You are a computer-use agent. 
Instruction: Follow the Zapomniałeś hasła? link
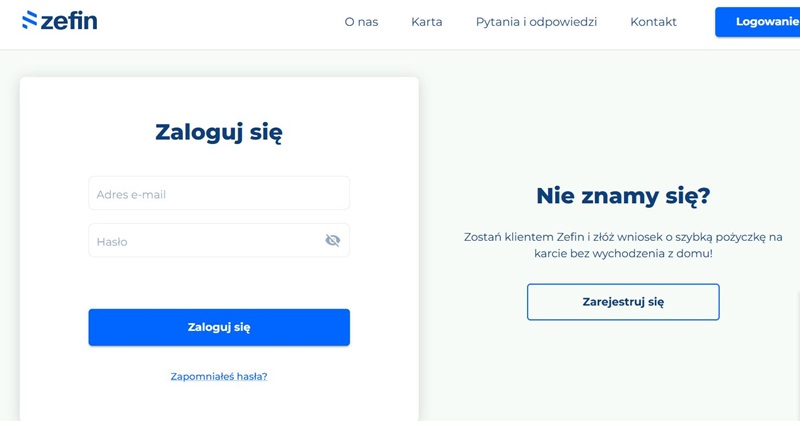(219, 376)
